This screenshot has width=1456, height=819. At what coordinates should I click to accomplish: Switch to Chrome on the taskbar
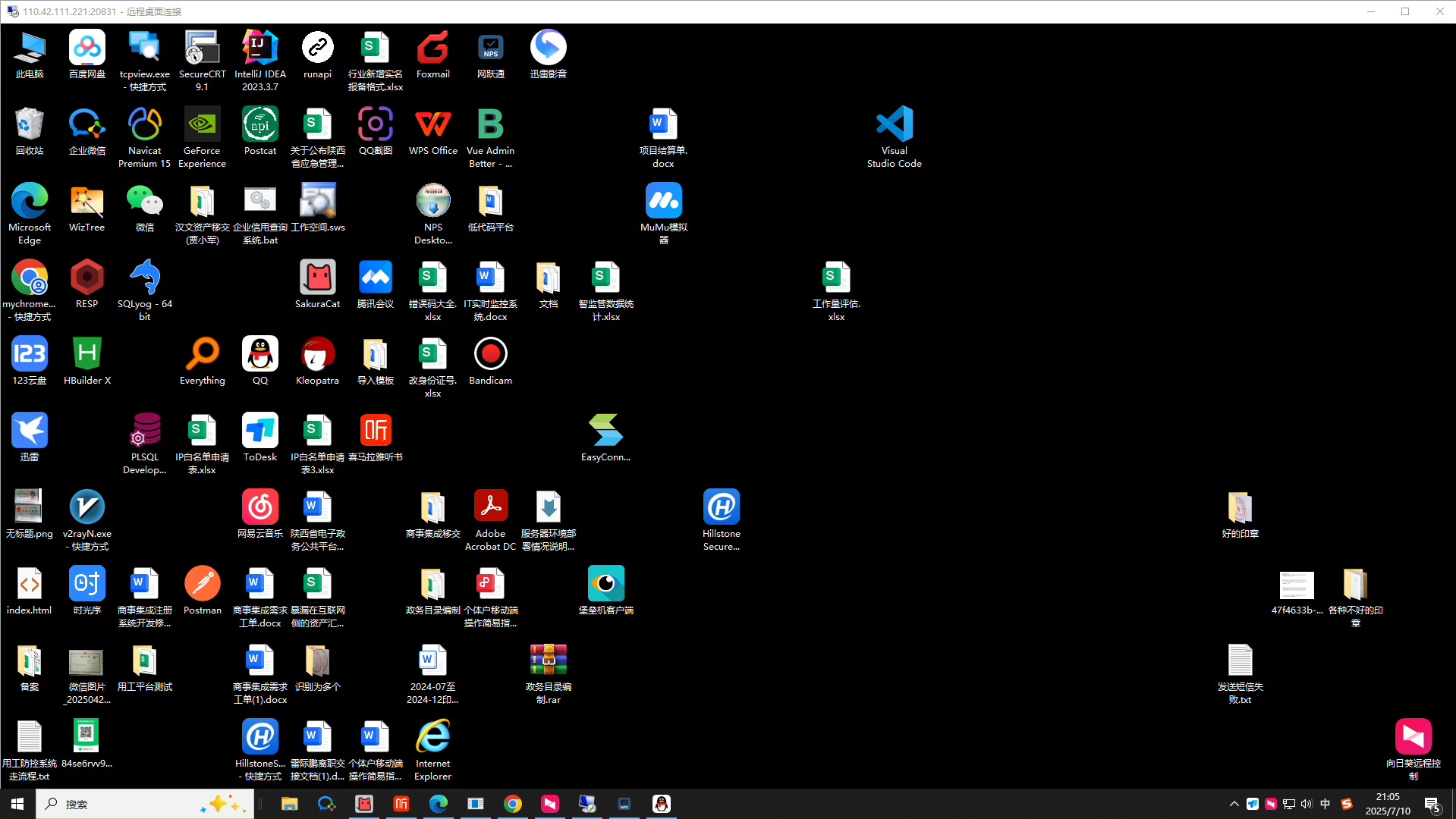tap(513, 804)
